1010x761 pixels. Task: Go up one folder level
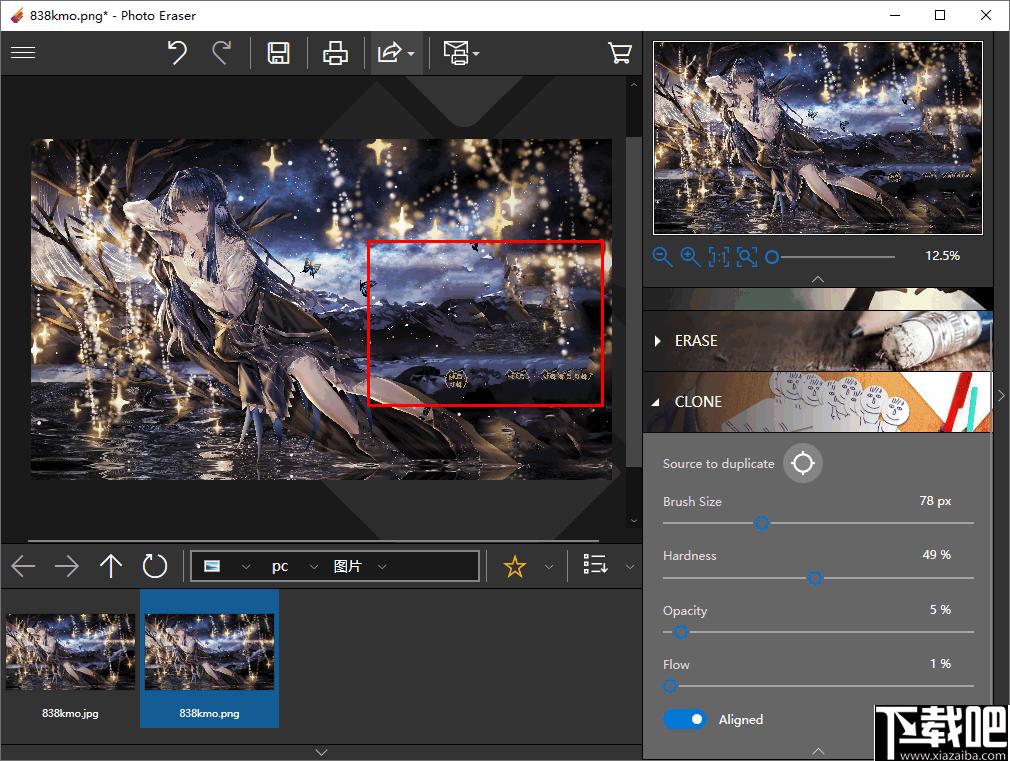point(111,566)
